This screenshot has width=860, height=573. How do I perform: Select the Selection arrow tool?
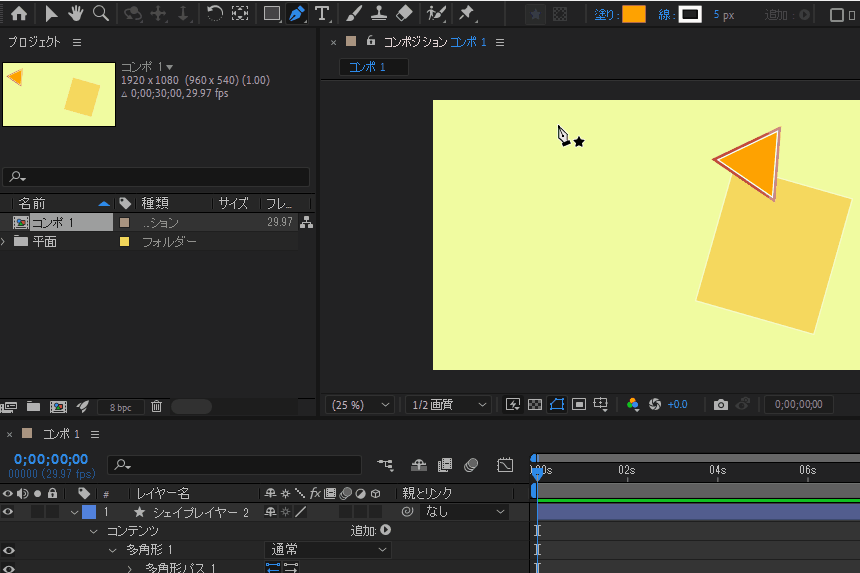[51, 14]
